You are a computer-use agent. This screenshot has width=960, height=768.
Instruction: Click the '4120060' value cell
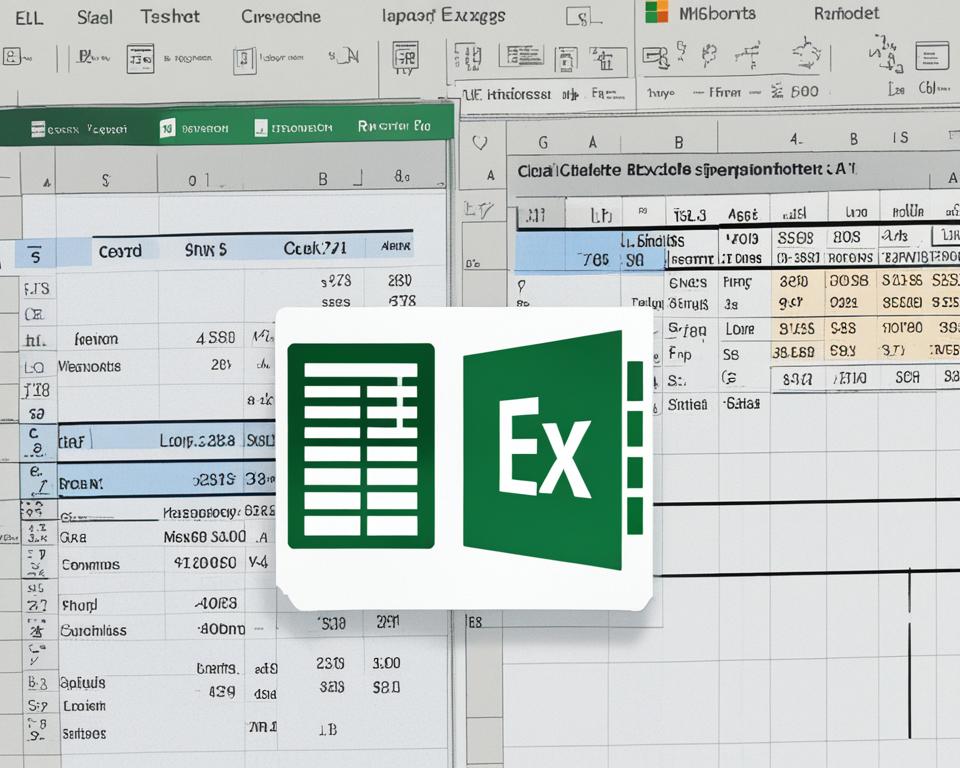pos(205,562)
